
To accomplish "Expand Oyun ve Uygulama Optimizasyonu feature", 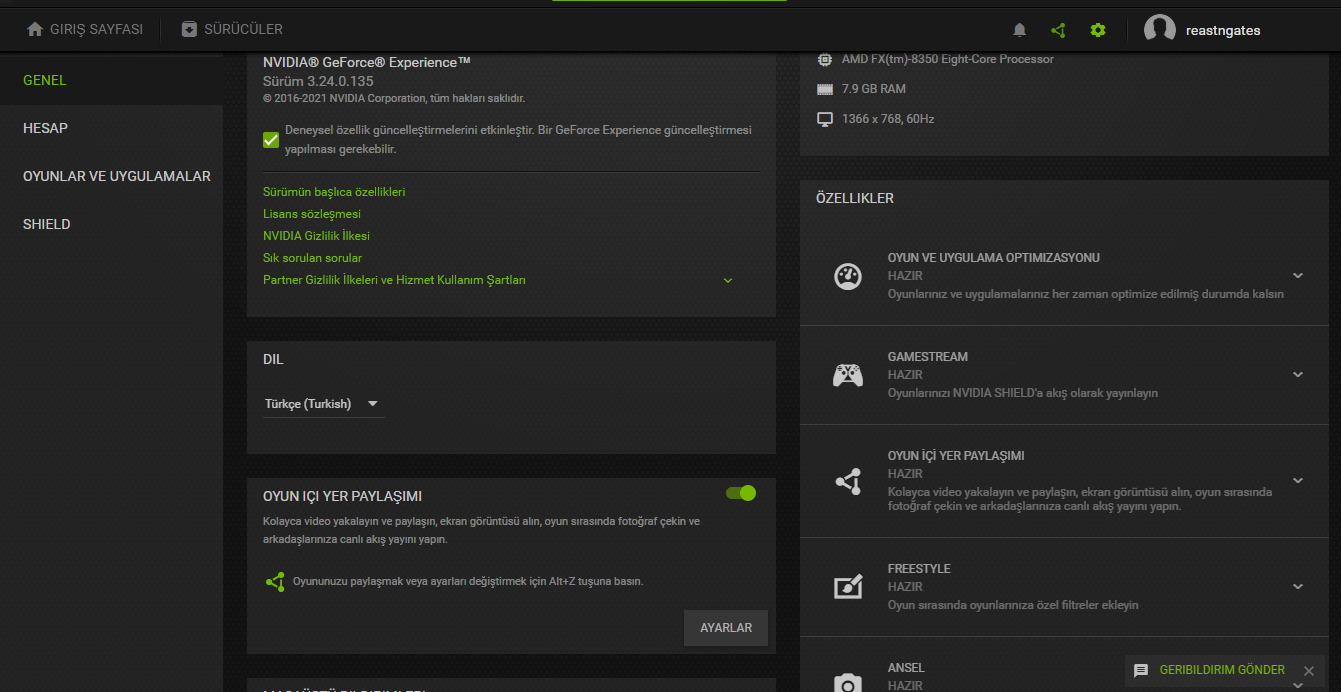I will [1298, 276].
